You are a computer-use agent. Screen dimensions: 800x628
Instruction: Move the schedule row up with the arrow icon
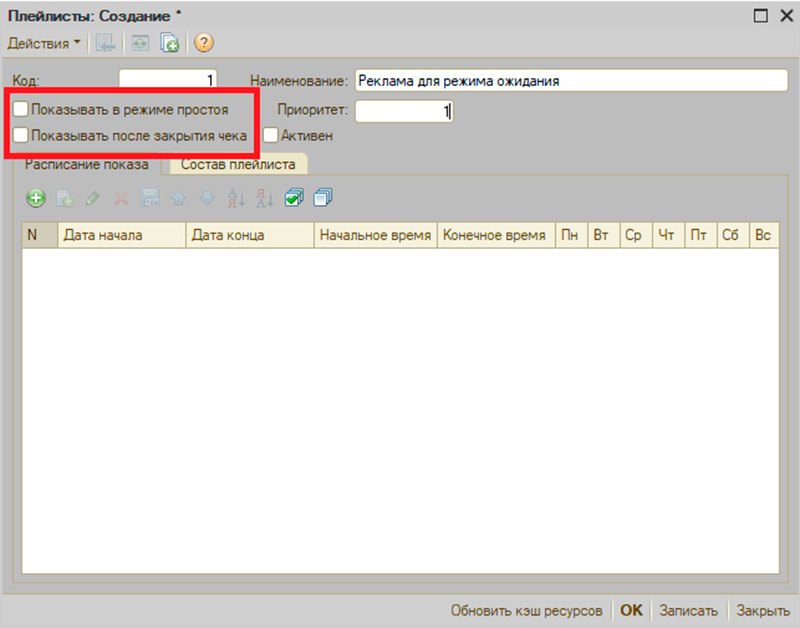pyautogui.click(x=179, y=198)
